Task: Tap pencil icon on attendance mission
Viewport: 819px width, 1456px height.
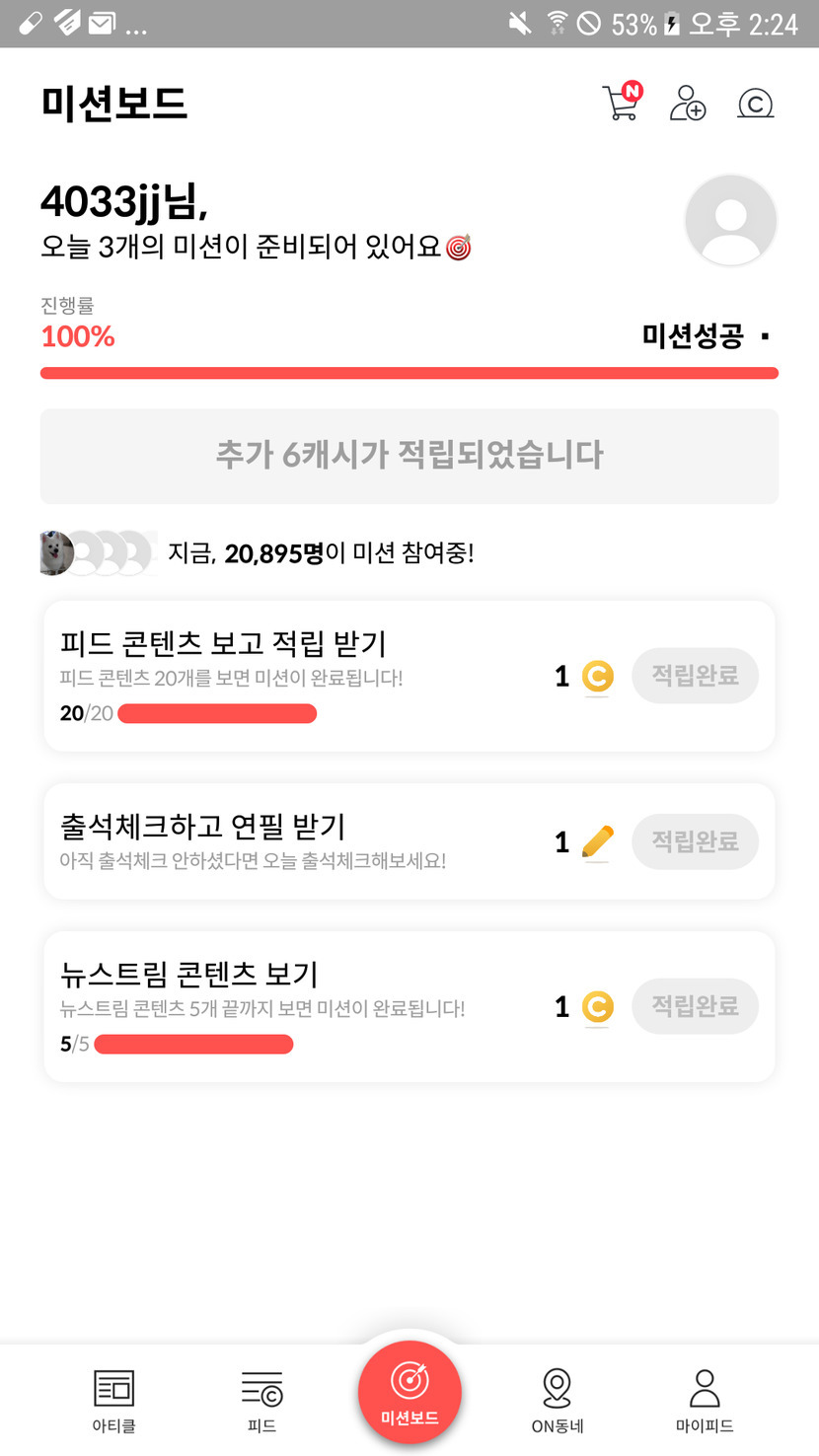Action: (597, 841)
